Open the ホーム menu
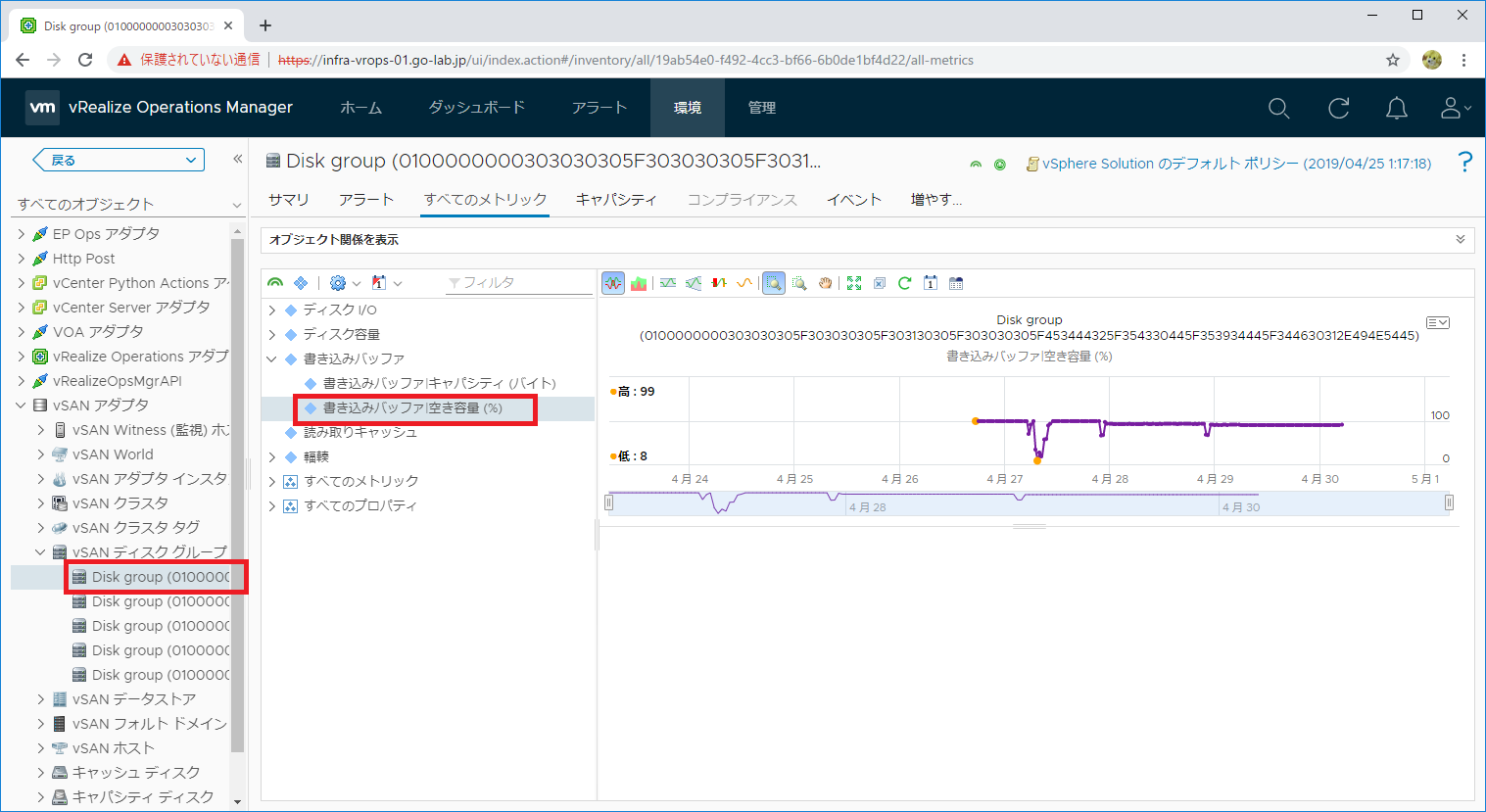Viewport: 1486px width, 812px height. click(x=361, y=108)
